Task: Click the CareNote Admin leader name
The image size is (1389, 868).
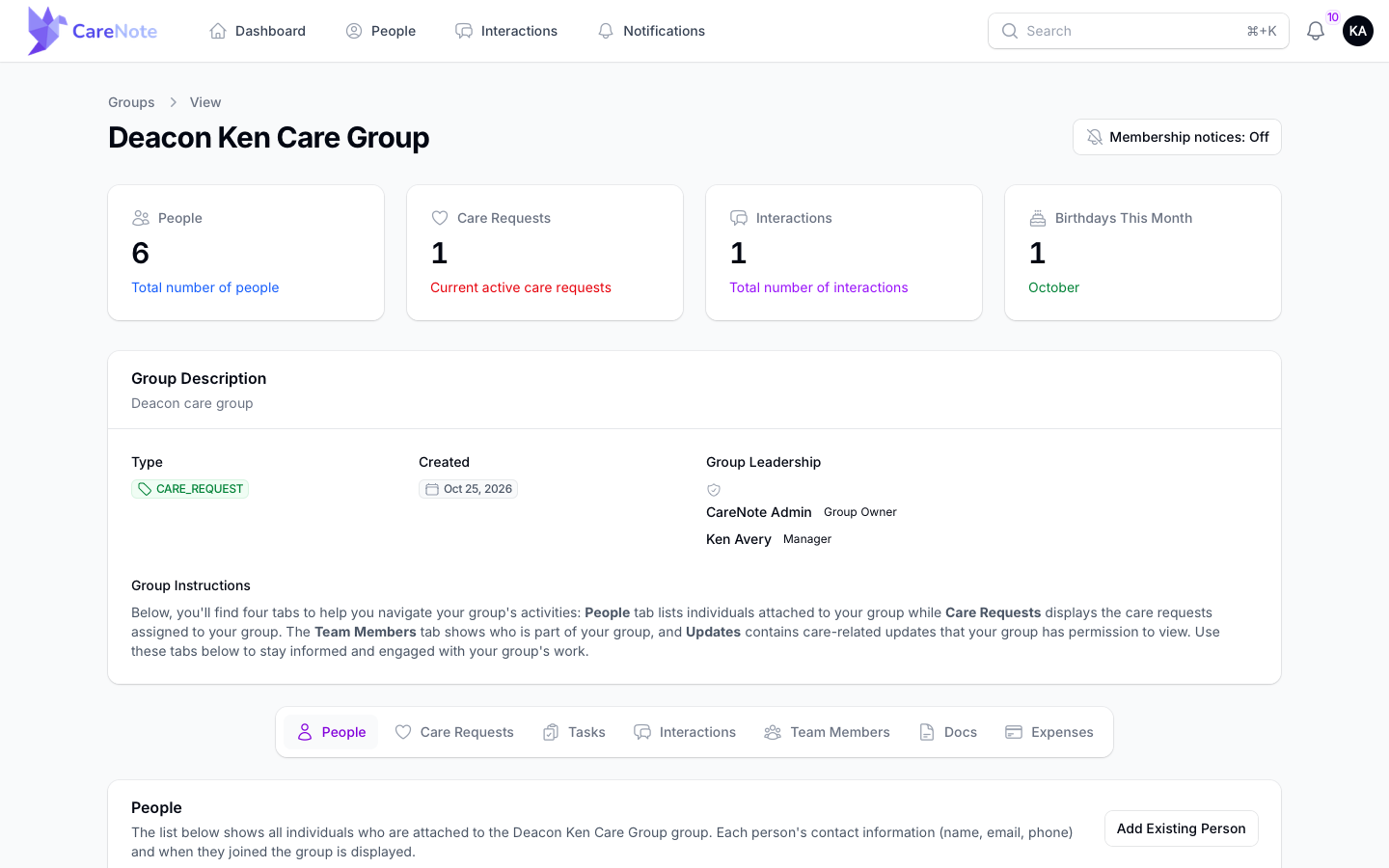Action: (x=759, y=512)
